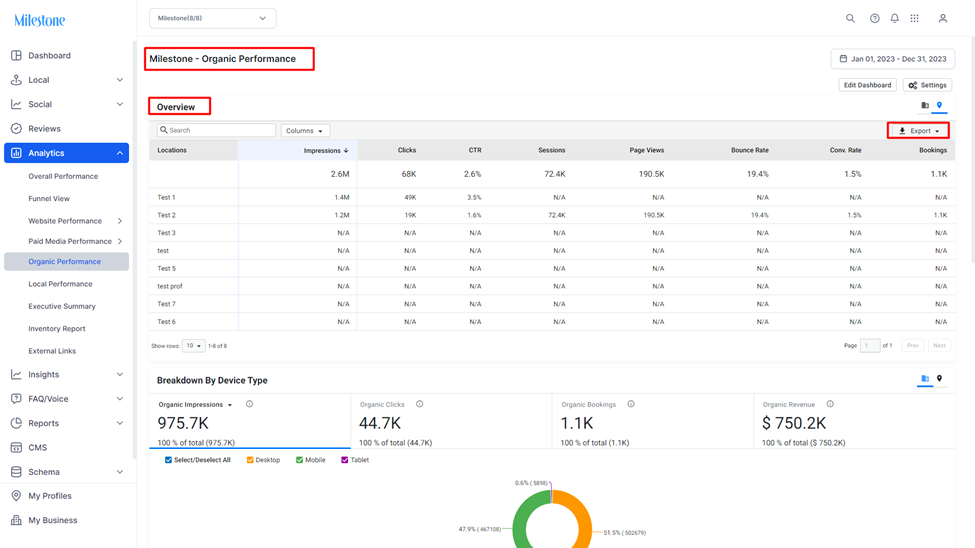
Task: Open the apps grid icon
Action: click(915, 19)
